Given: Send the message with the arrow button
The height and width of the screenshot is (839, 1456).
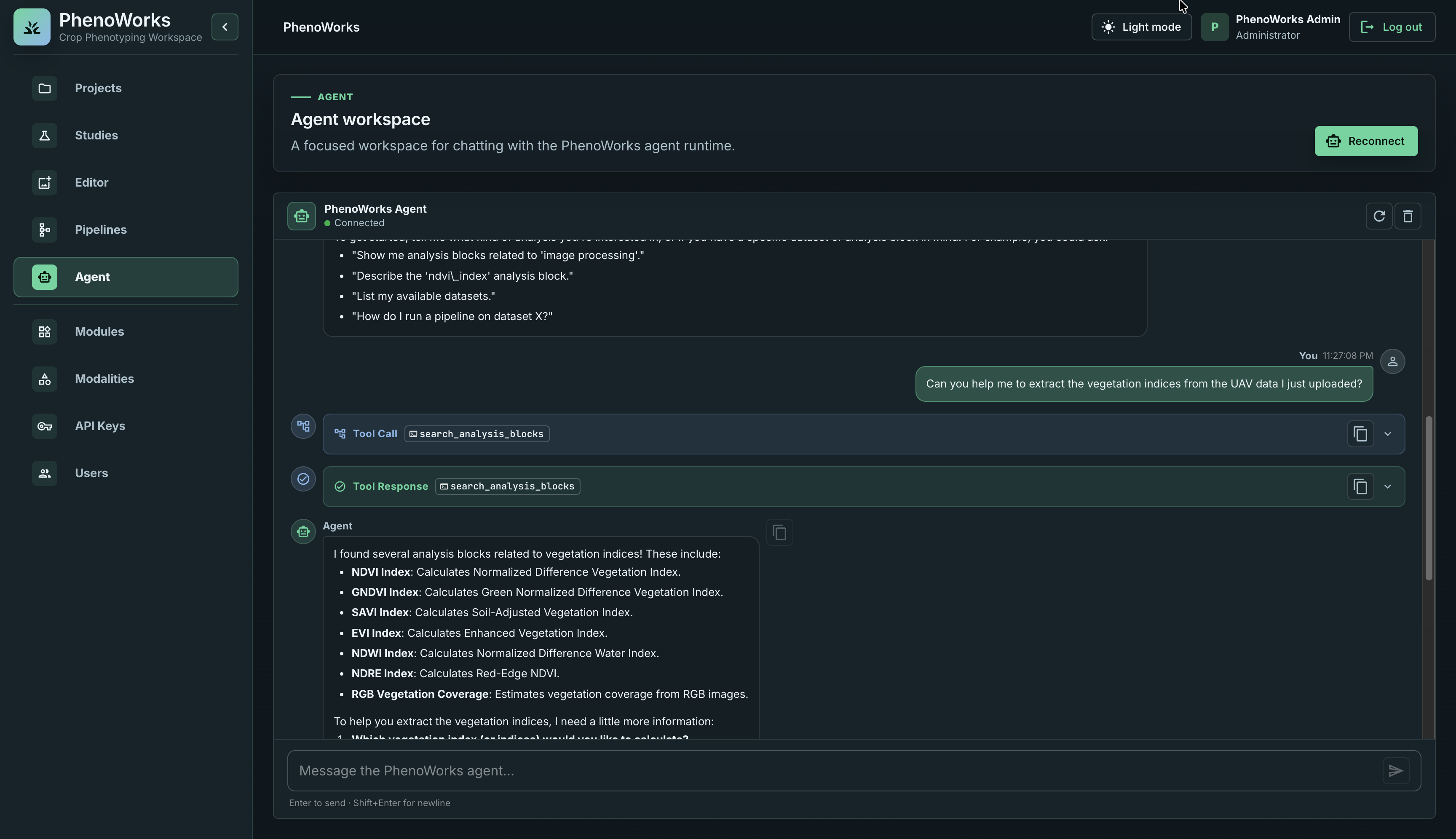Looking at the screenshot, I should coord(1395,771).
